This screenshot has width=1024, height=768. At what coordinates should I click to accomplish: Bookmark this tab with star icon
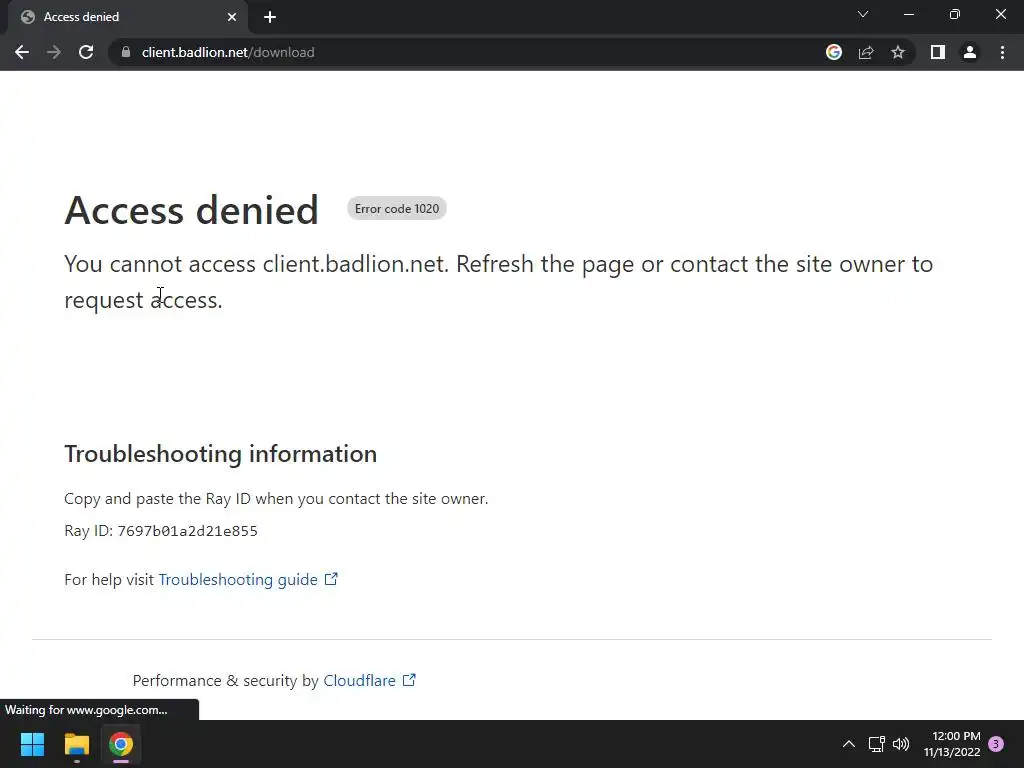tap(898, 52)
